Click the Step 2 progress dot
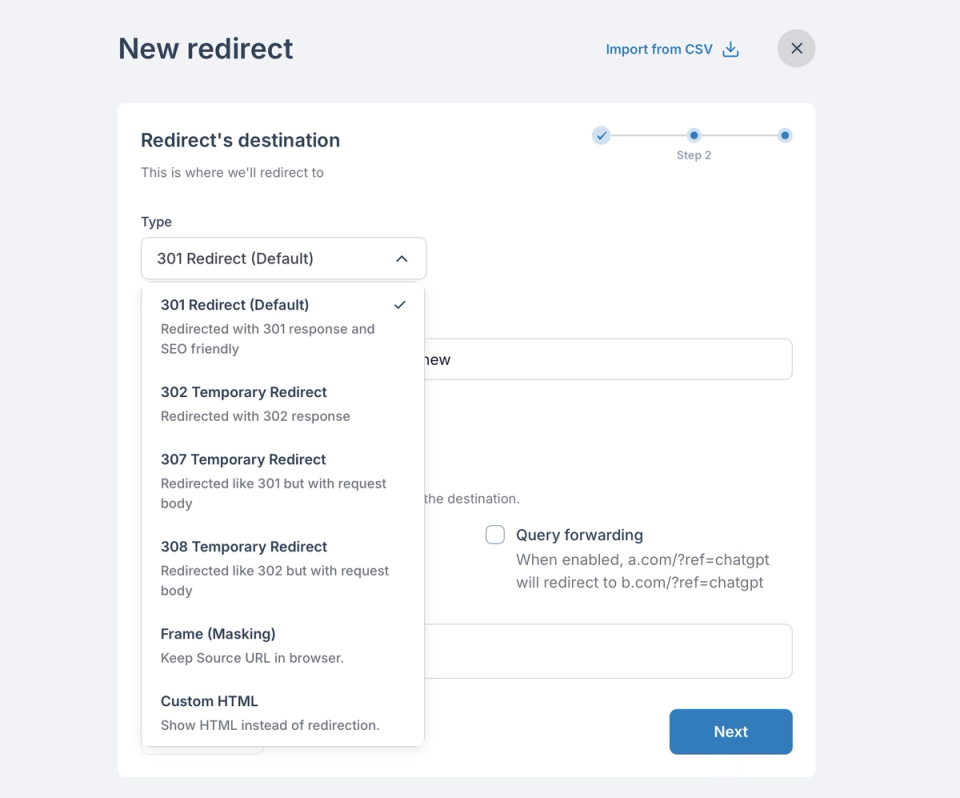Image resolution: width=960 pixels, height=798 pixels. pyautogui.click(x=694, y=135)
